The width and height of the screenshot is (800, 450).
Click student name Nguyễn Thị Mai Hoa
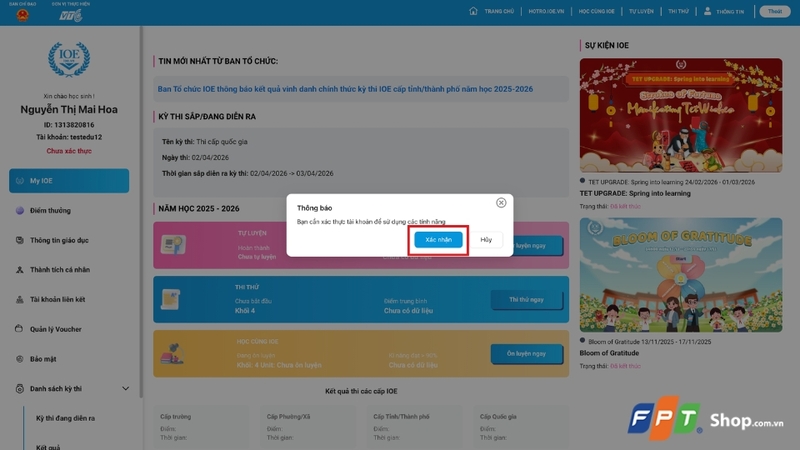[x=69, y=109]
